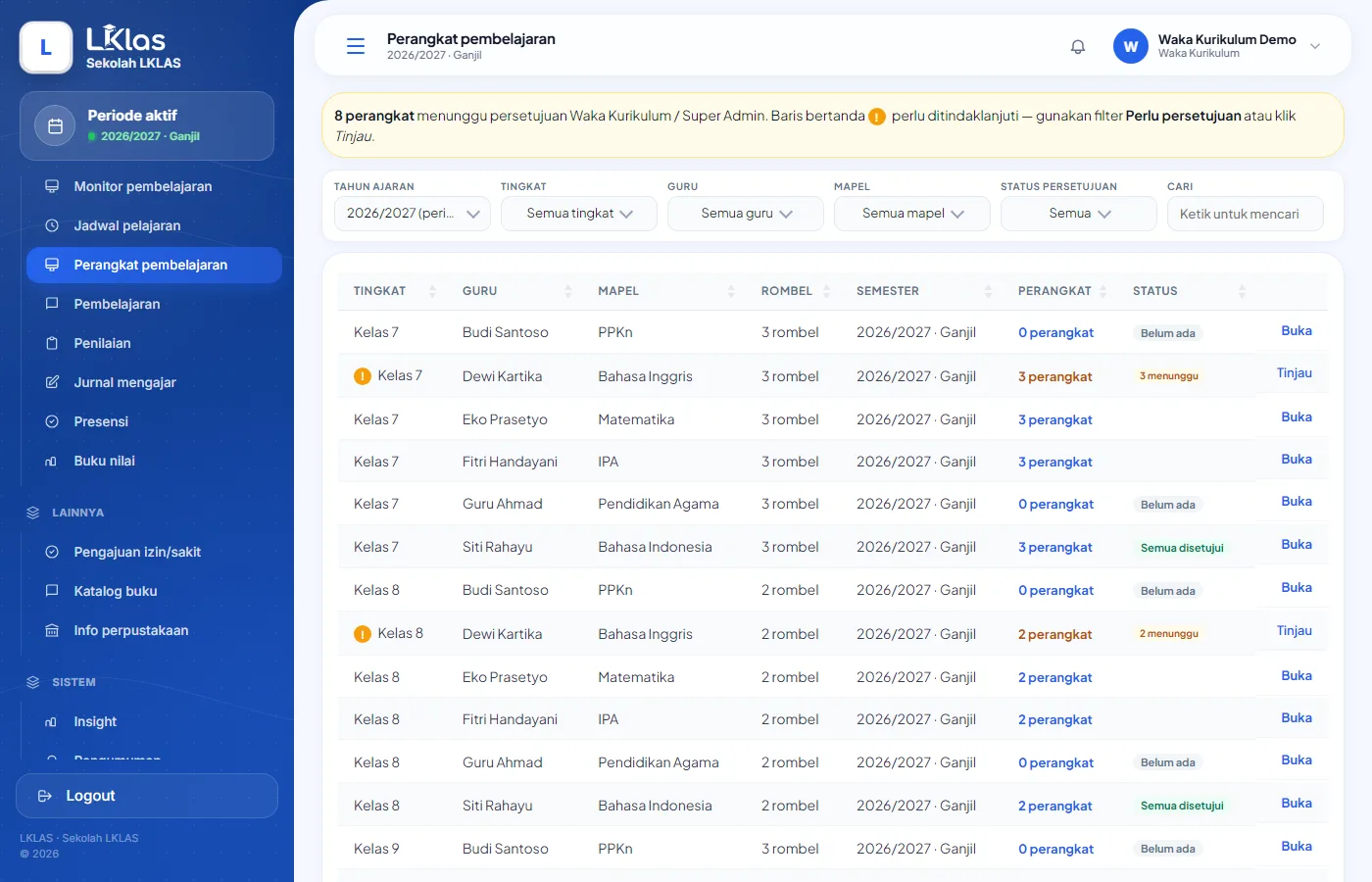
Task: Click Buka for Kelas 9 PPKn row
Action: pyautogui.click(x=1297, y=847)
